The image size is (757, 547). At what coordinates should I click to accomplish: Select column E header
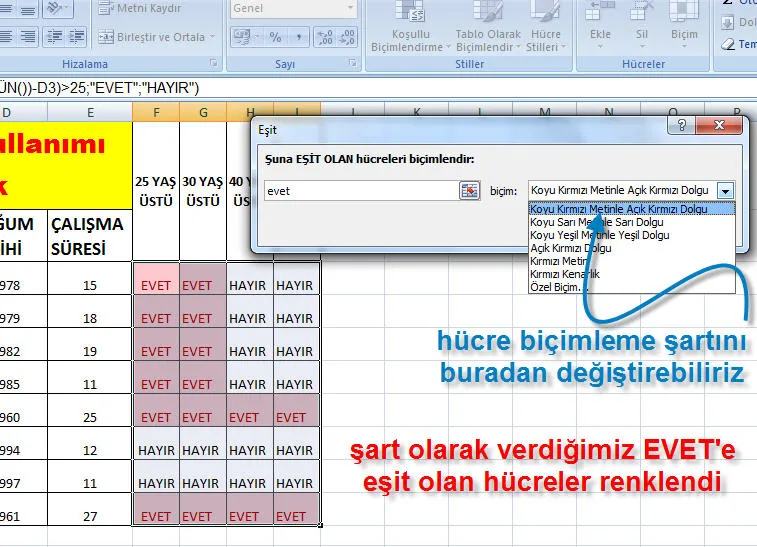click(90, 112)
